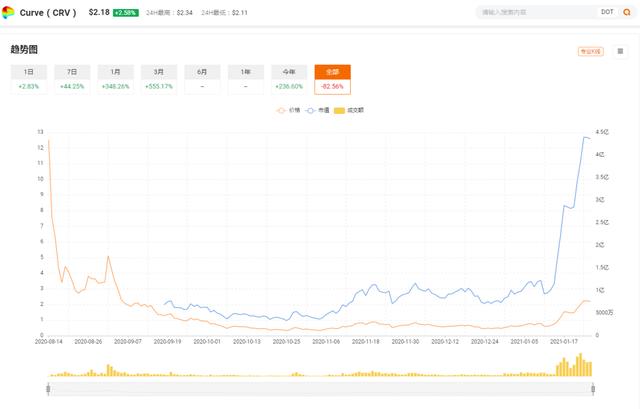Pick the 1年 time range tab
Image resolution: width=640 pixels, height=409 pixels.
point(246,79)
